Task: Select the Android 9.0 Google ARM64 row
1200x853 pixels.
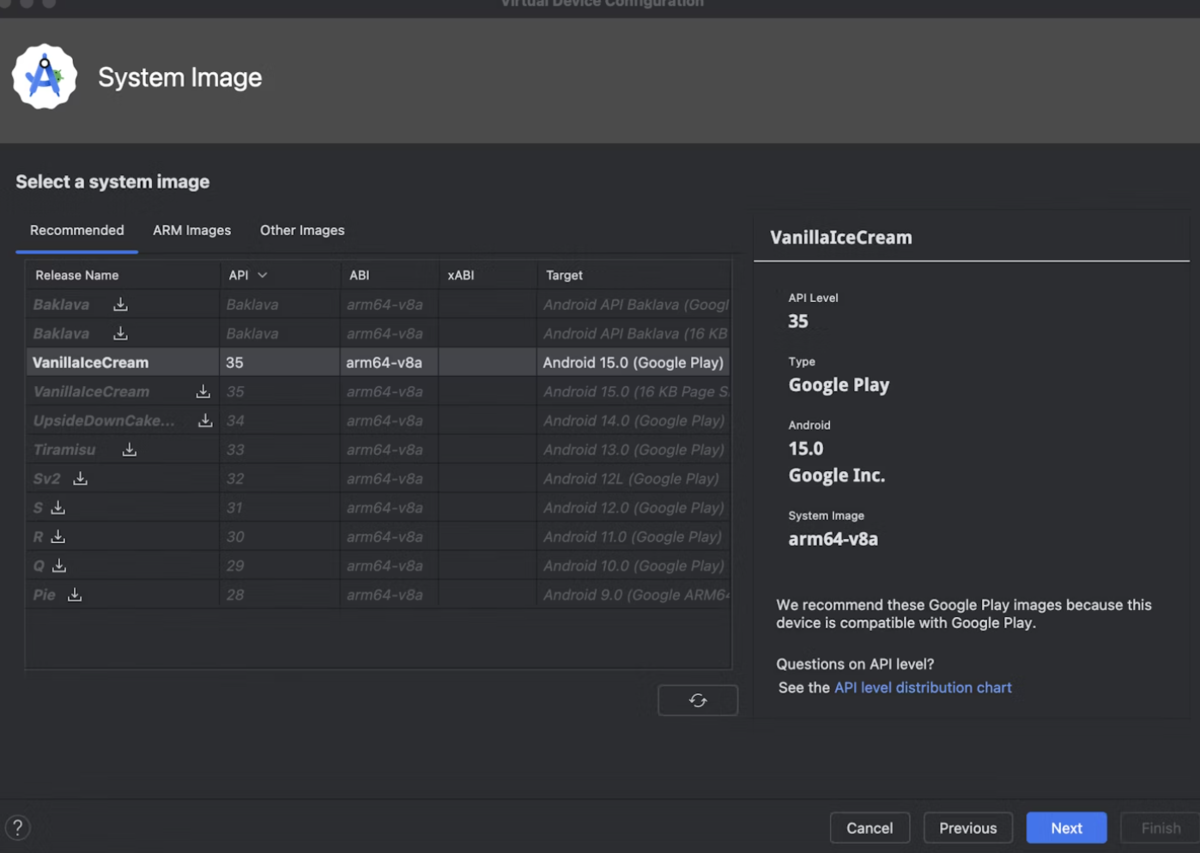Action: 378,594
